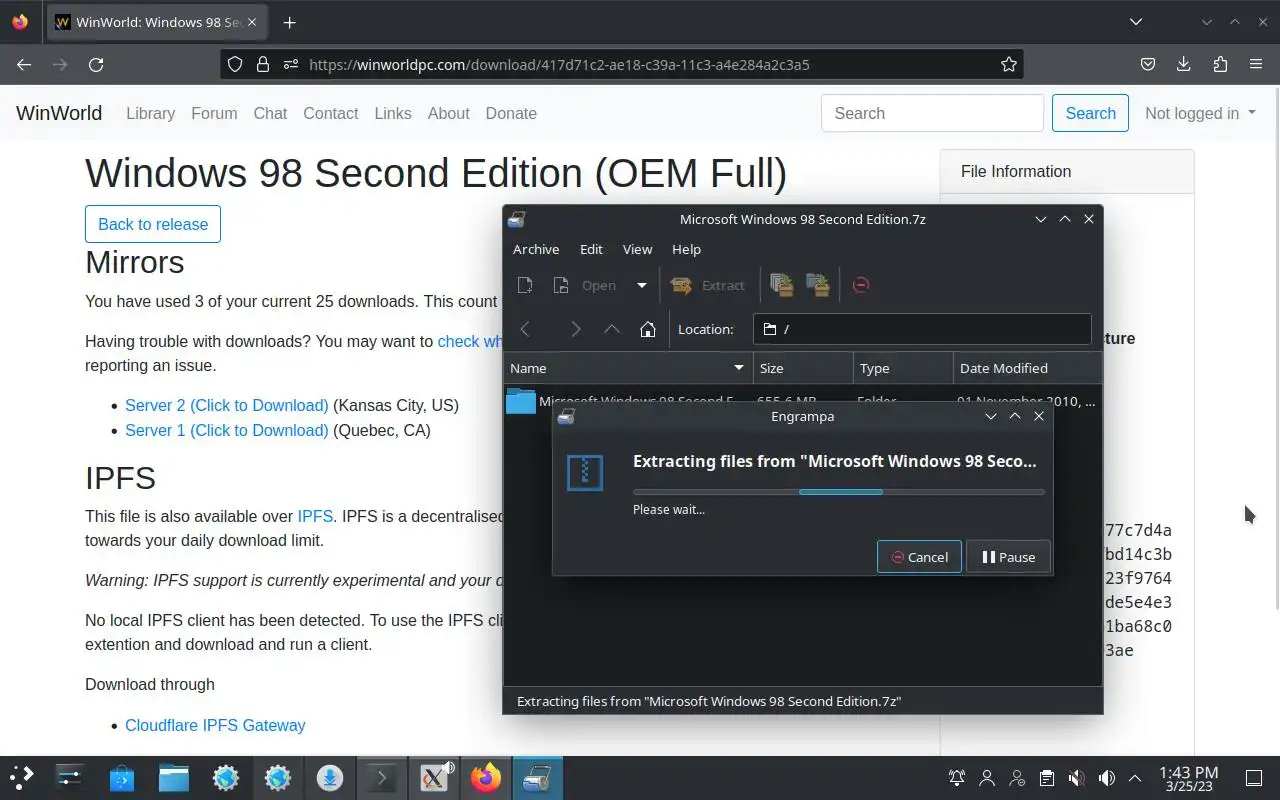Click the WinWorld Forum nav link
1280x800 pixels.
(x=214, y=113)
